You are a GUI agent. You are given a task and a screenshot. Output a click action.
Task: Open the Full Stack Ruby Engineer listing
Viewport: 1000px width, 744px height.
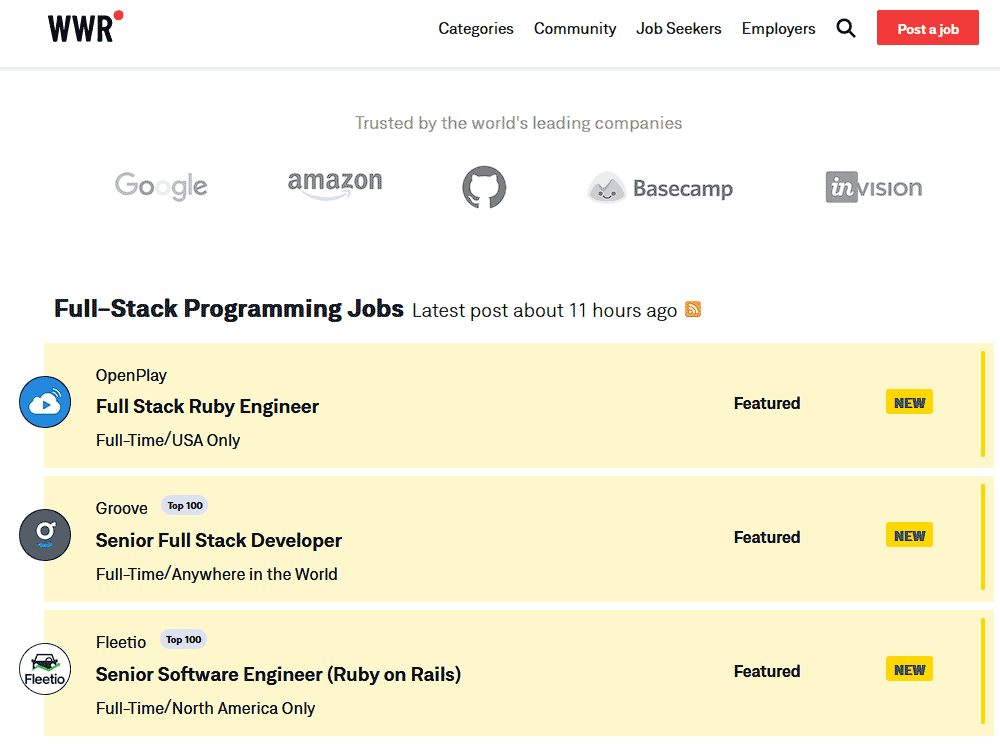click(207, 407)
